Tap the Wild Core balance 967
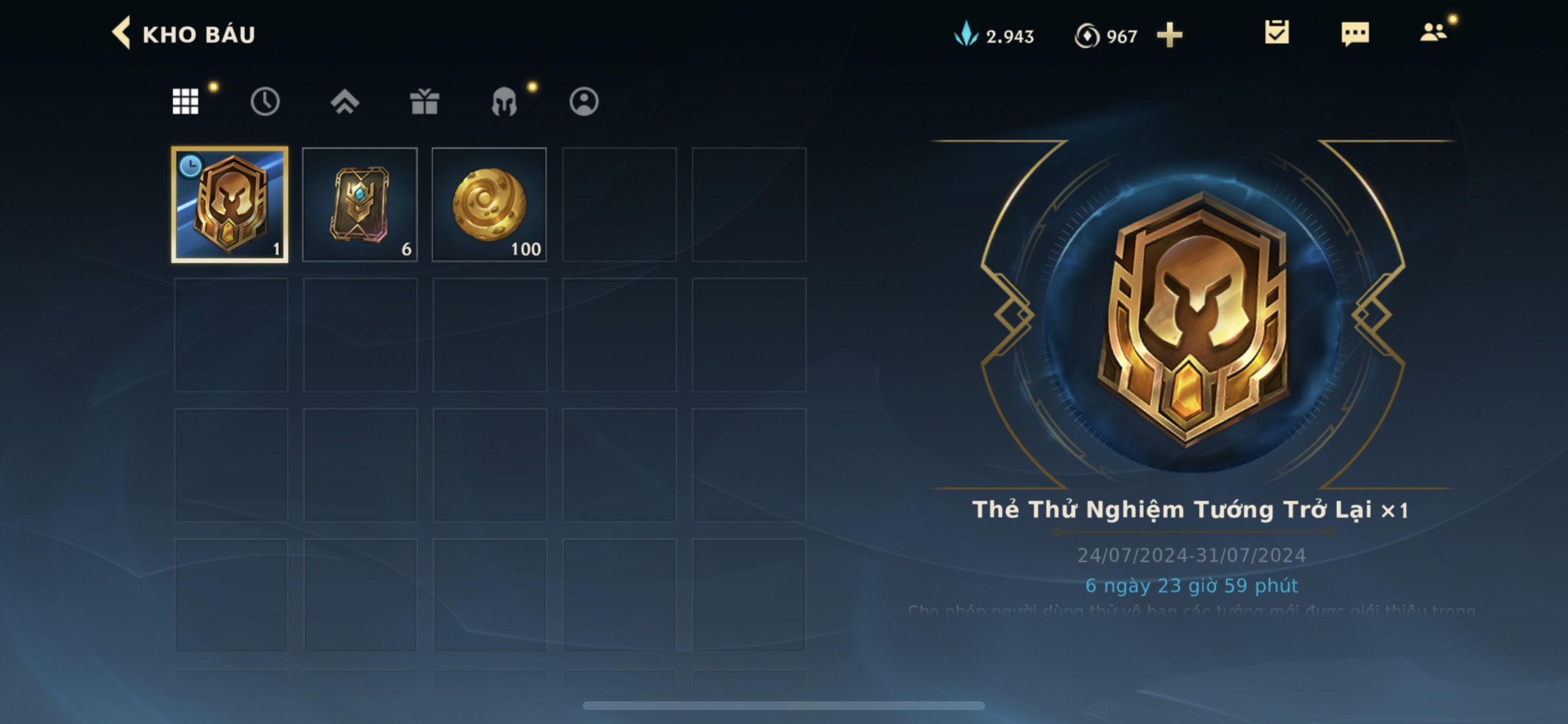This screenshot has height=724, width=1568. click(x=1106, y=36)
